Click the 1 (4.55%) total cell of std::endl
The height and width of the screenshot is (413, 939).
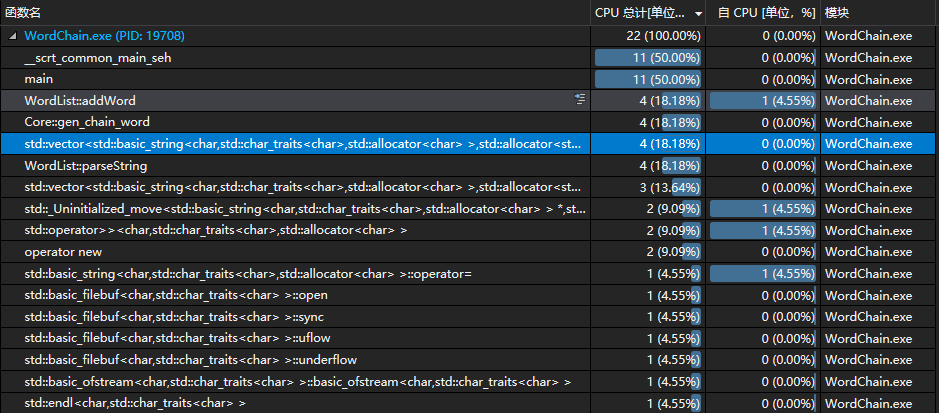point(647,403)
